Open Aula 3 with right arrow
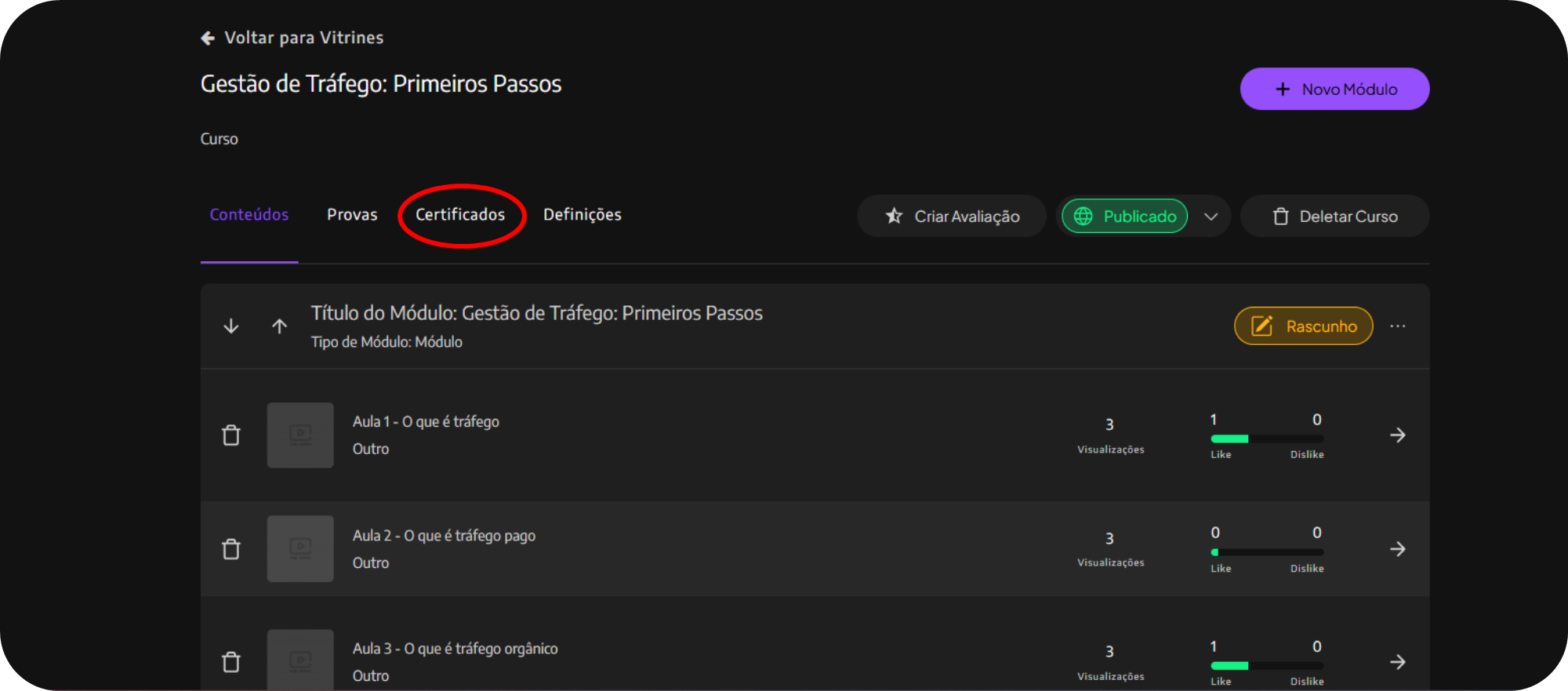Screen dimensions: 1568x691 1397,662
